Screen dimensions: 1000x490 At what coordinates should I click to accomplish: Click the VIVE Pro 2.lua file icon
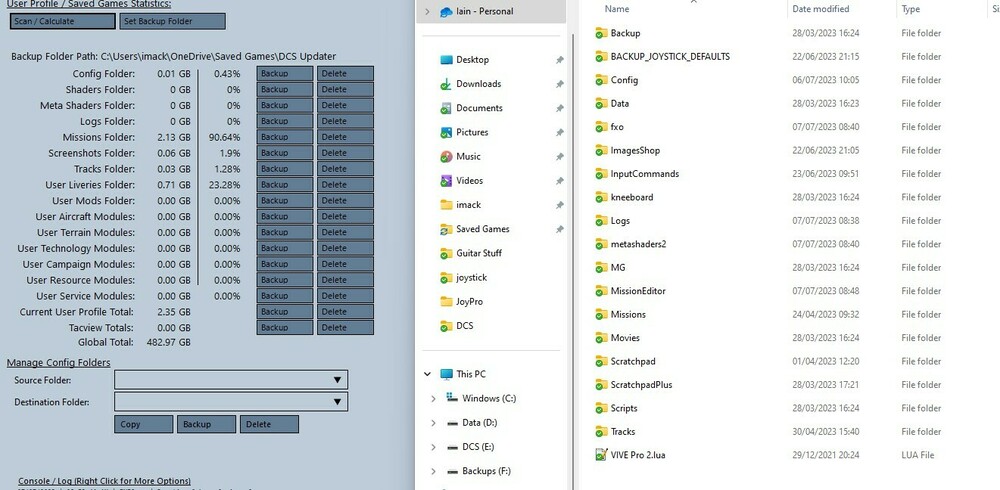[601, 455]
